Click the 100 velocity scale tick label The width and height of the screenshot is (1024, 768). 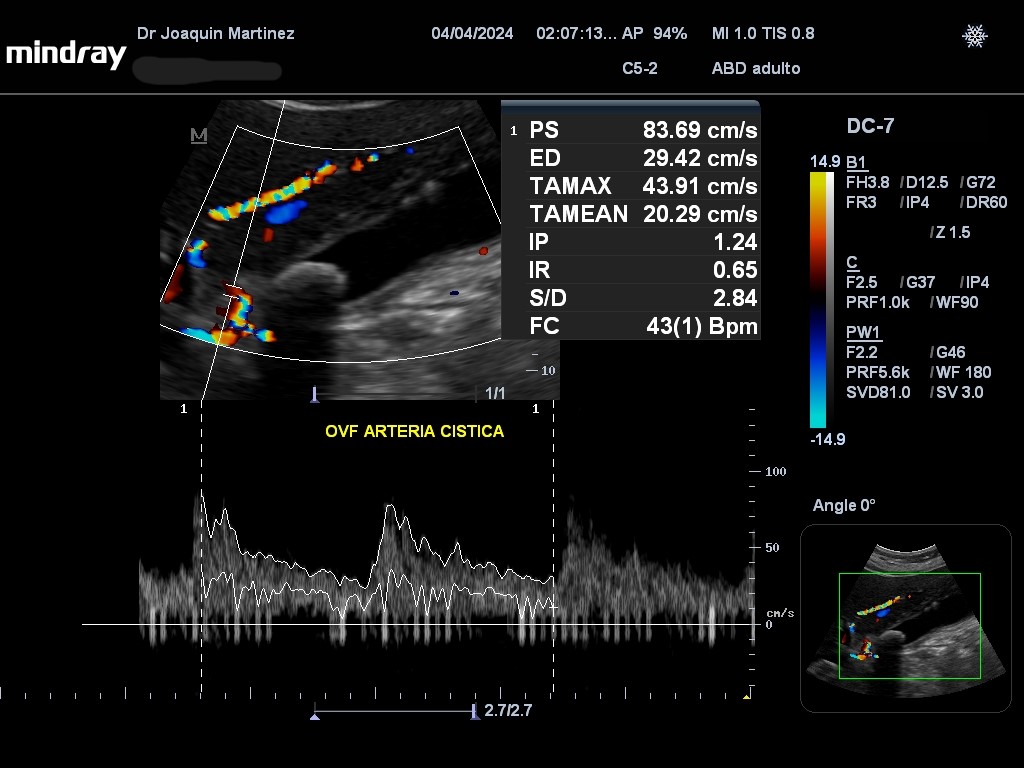coord(776,472)
